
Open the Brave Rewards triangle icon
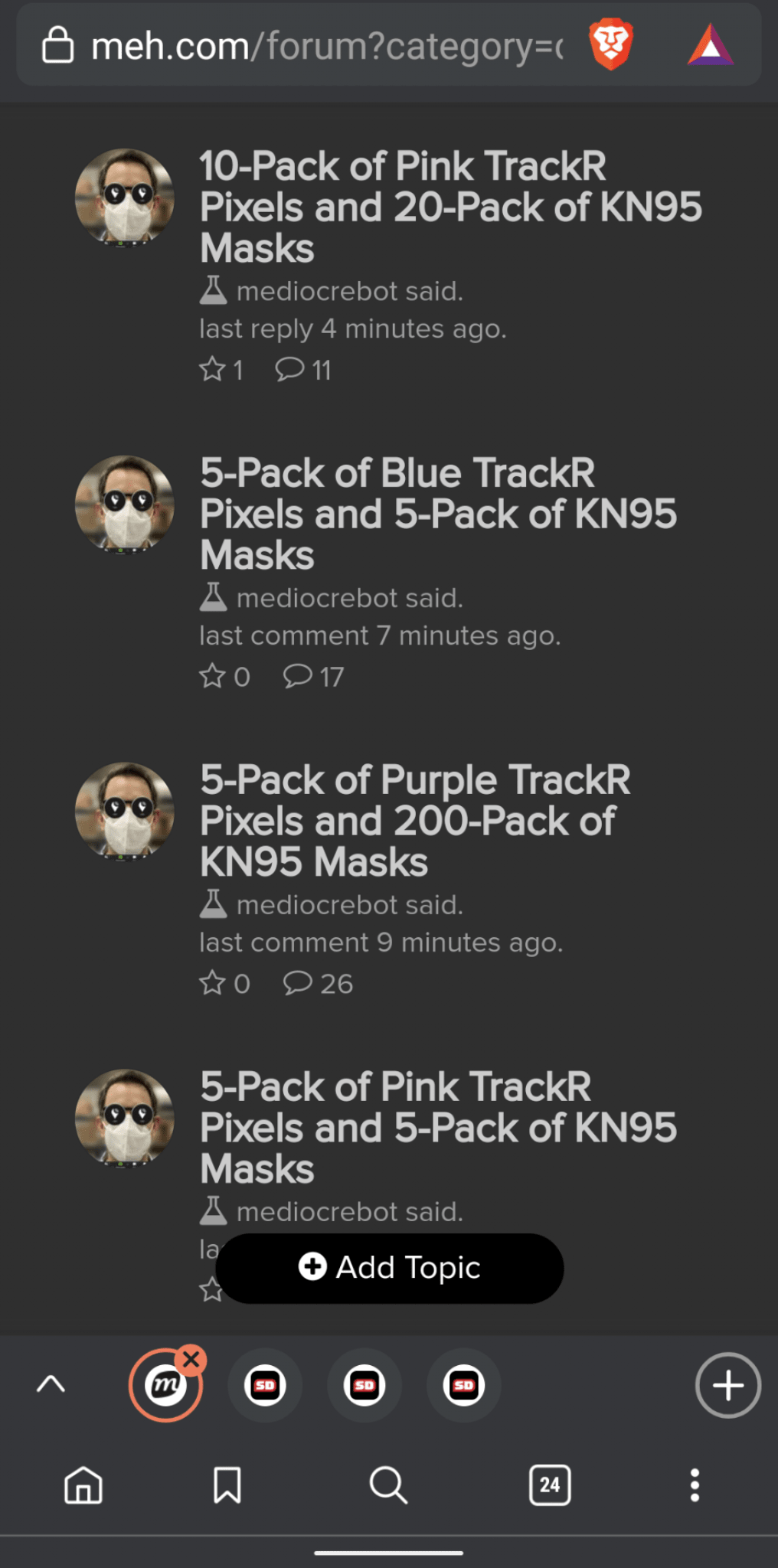coord(711,45)
